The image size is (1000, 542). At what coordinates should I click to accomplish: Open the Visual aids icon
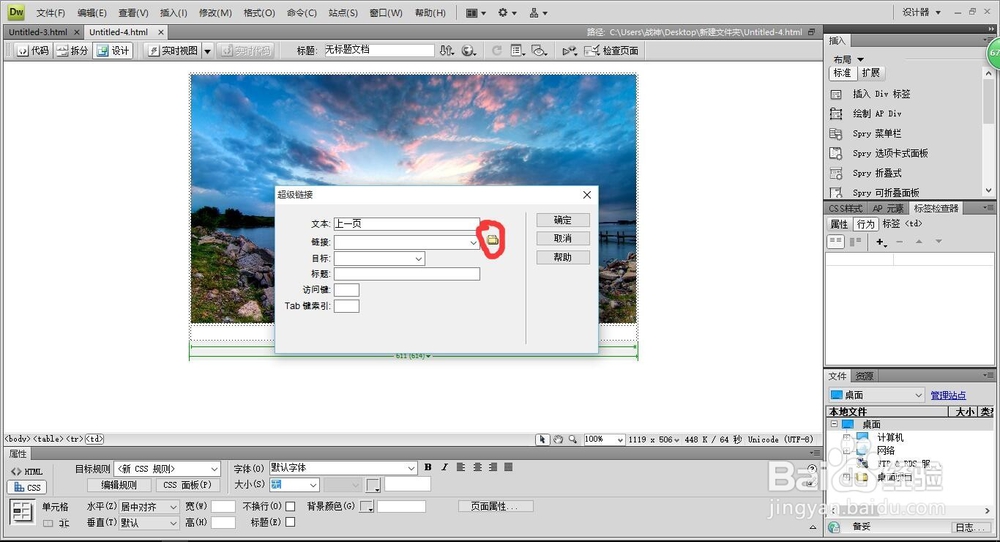tap(540, 50)
